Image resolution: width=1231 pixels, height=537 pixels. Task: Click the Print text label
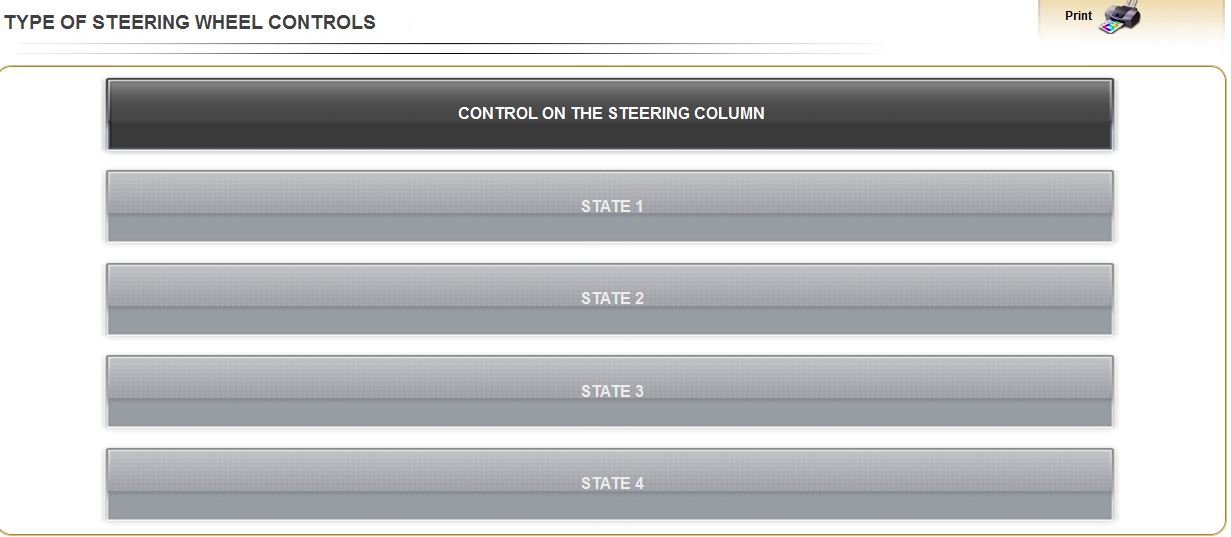point(1078,16)
